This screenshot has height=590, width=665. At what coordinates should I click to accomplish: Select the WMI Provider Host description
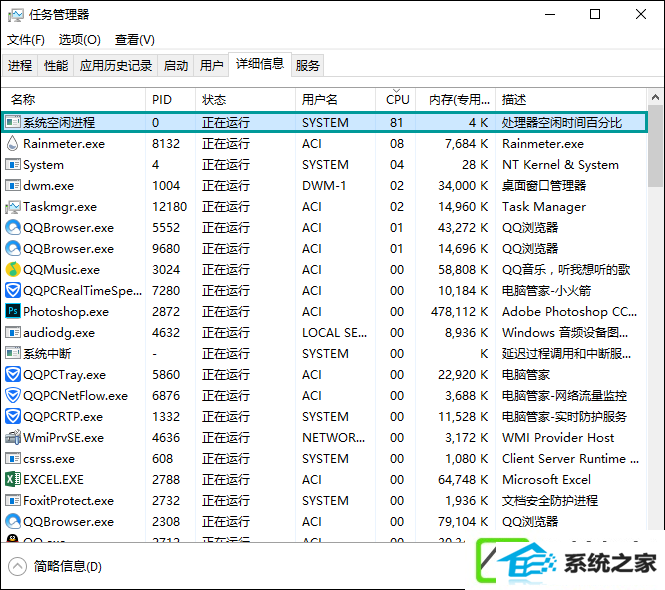click(558, 437)
